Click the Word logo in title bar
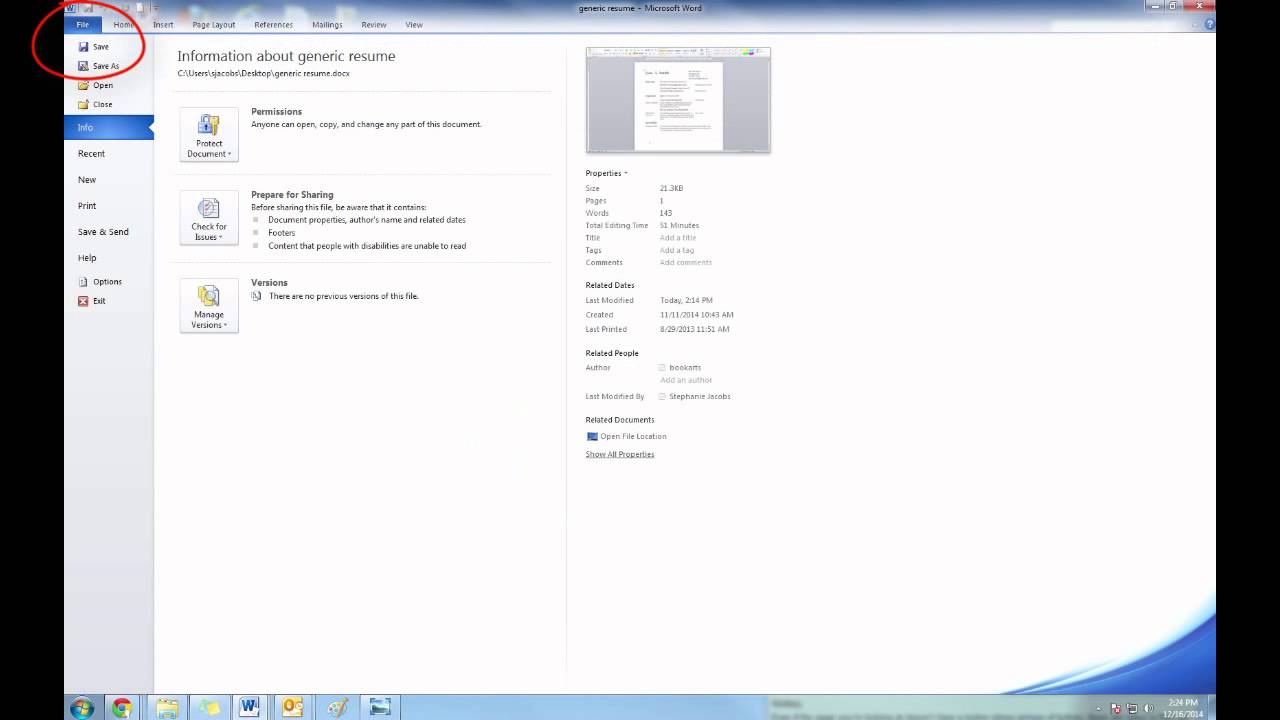Screen dimensions: 1280x720 click(x=71, y=8)
